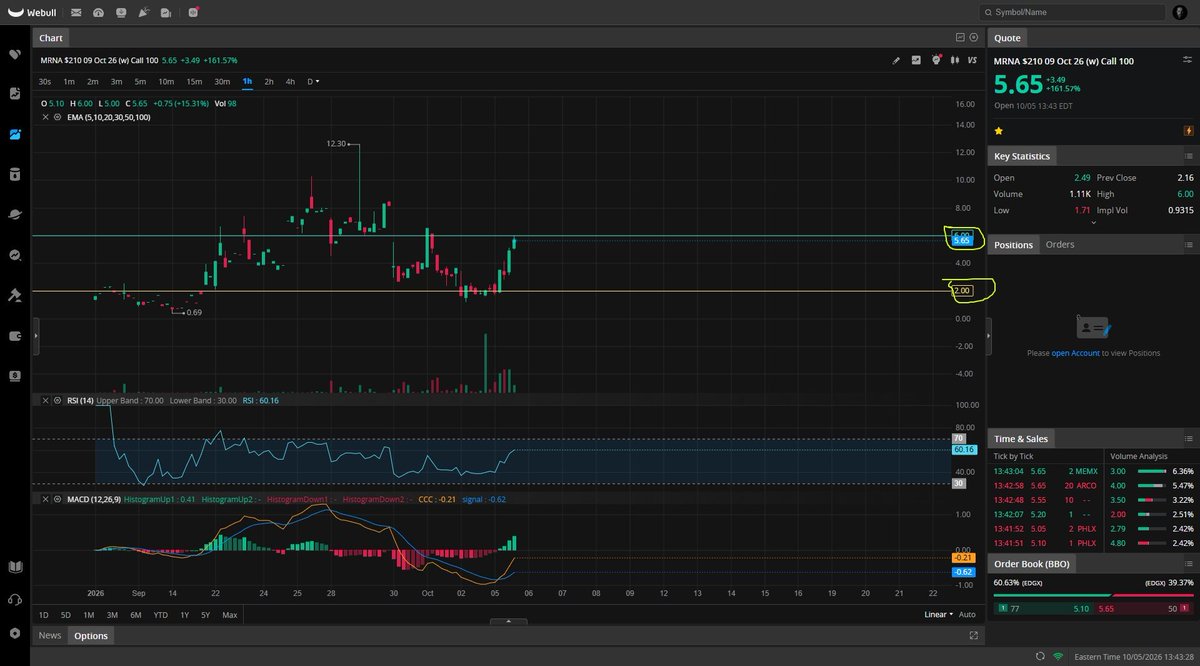Click the VS compare symbol icon
The image size is (1200, 666).
click(x=974, y=60)
